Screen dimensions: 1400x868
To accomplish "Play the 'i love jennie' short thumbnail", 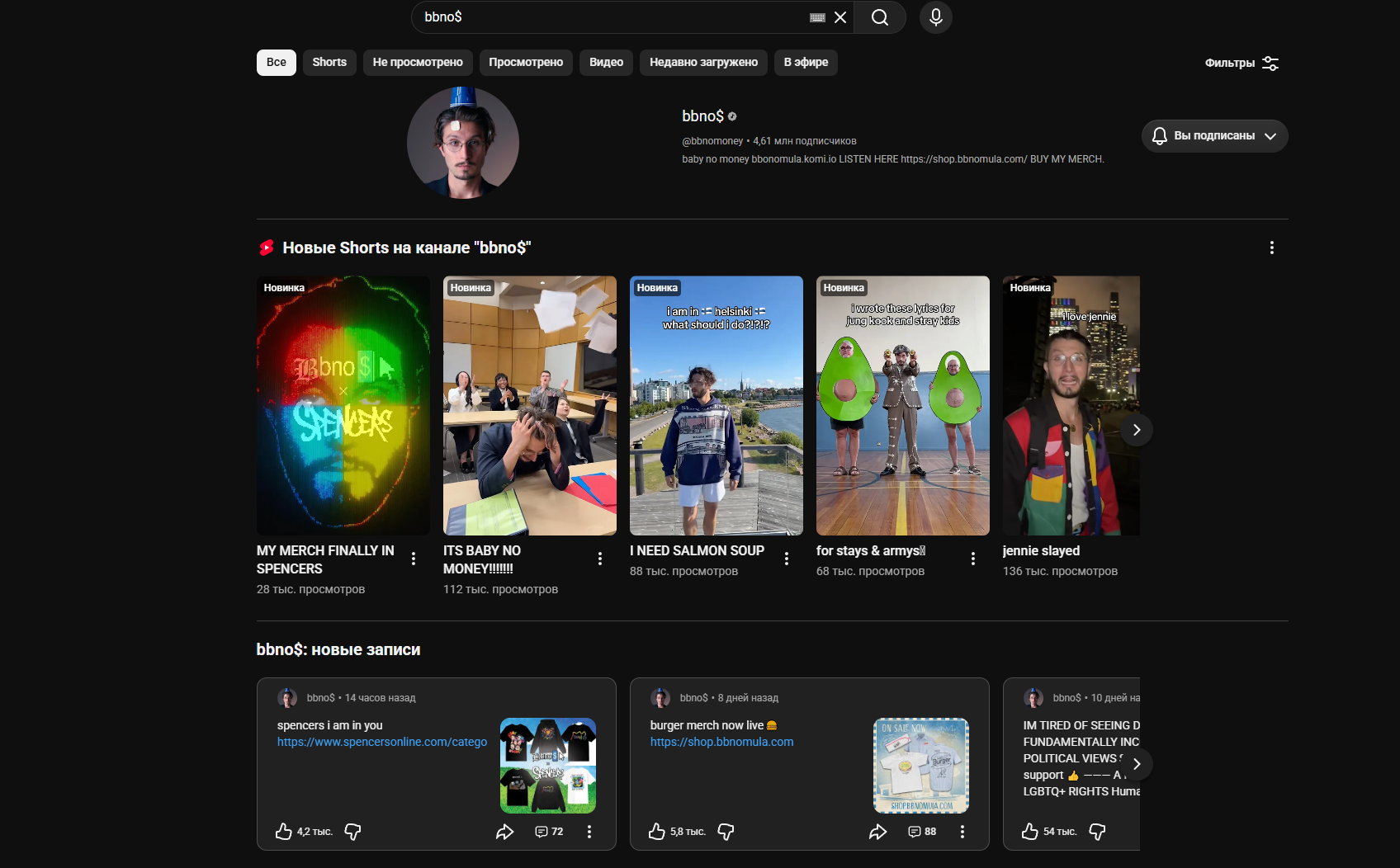I will [x=1071, y=405].
